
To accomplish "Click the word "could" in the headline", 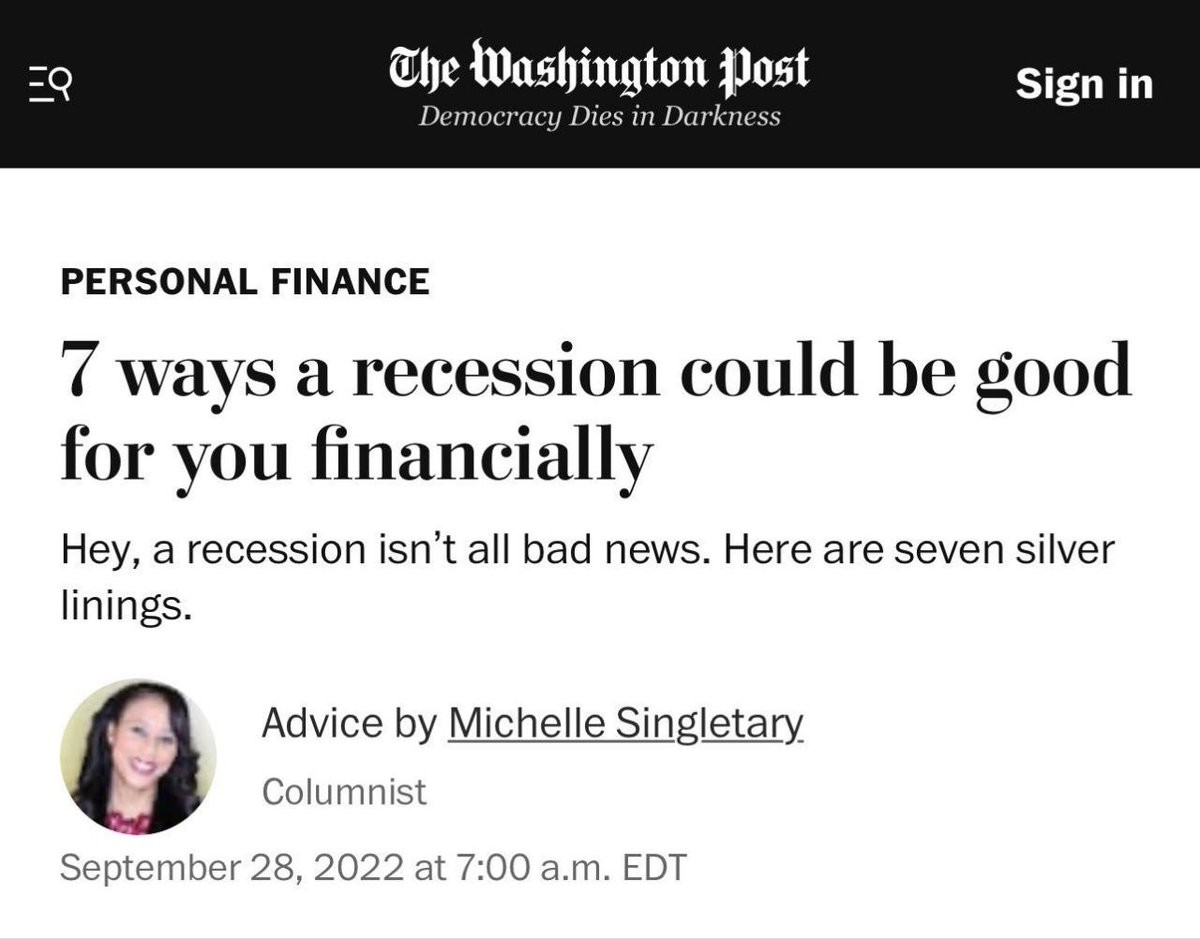I will (761, 369).
